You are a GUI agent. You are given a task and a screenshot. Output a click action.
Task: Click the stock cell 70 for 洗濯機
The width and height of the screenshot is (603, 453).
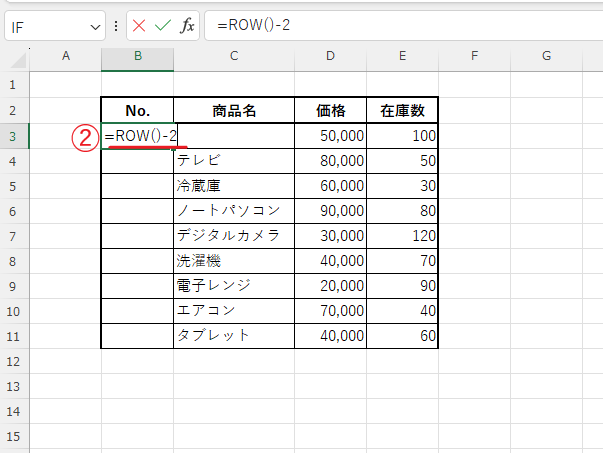point(402,261)
